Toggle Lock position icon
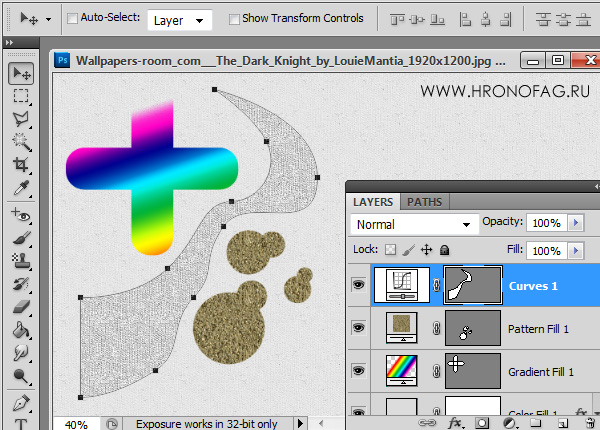This screenshot has height=430, width=600. [426, 250]
